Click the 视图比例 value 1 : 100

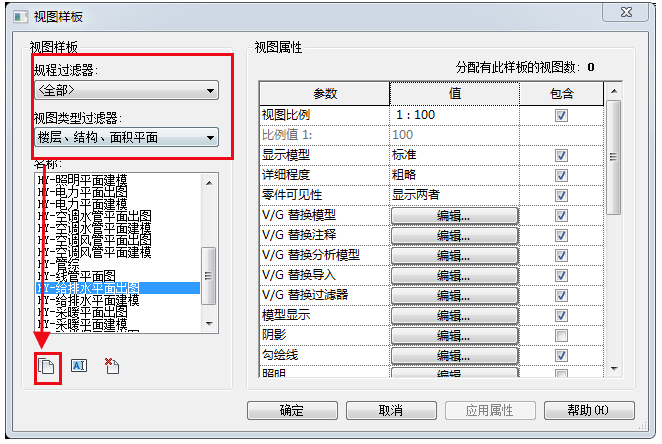[454, 115]
